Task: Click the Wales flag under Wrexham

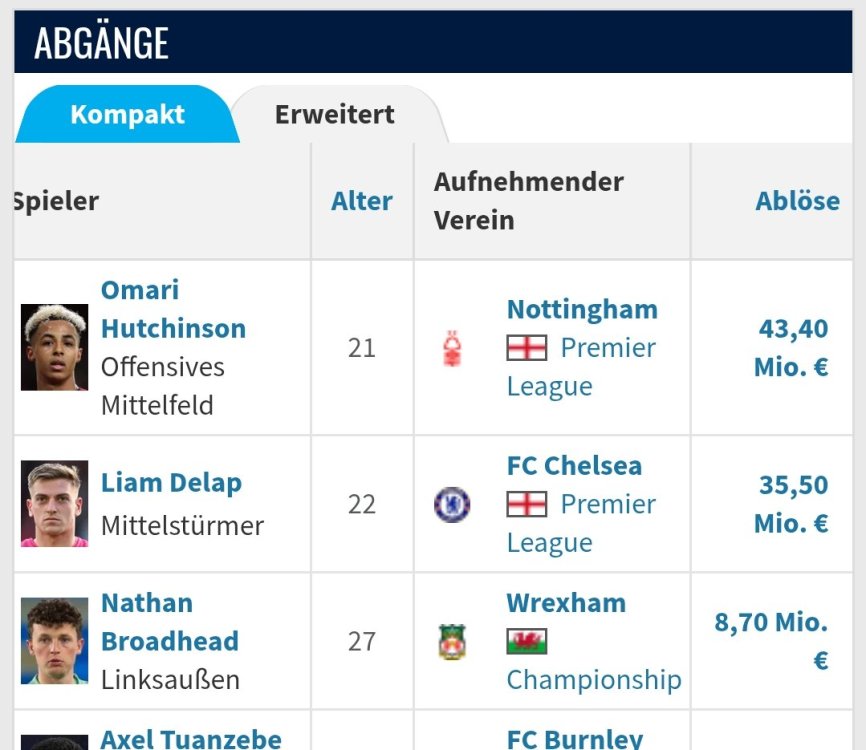Action: point(527,641)
